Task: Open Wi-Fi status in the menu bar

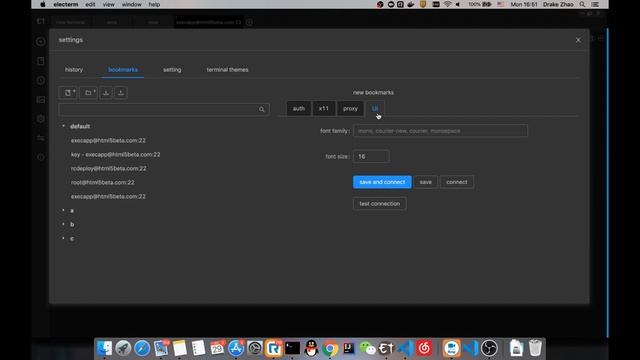Action: [x=448, y=4]
